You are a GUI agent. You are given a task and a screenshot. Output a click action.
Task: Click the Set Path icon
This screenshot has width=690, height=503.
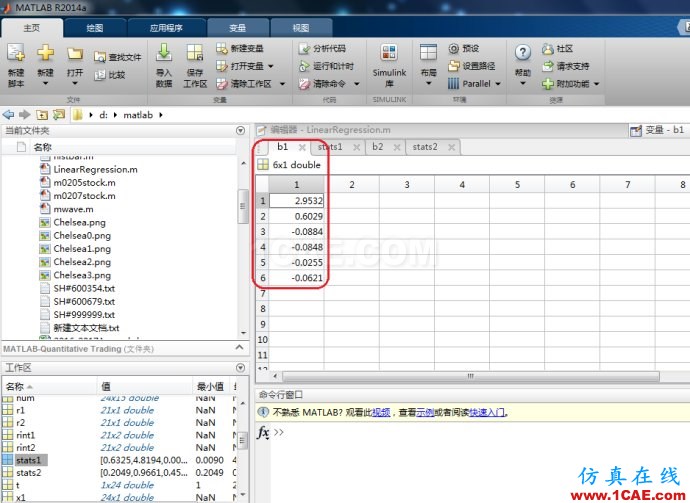point(453,66)
